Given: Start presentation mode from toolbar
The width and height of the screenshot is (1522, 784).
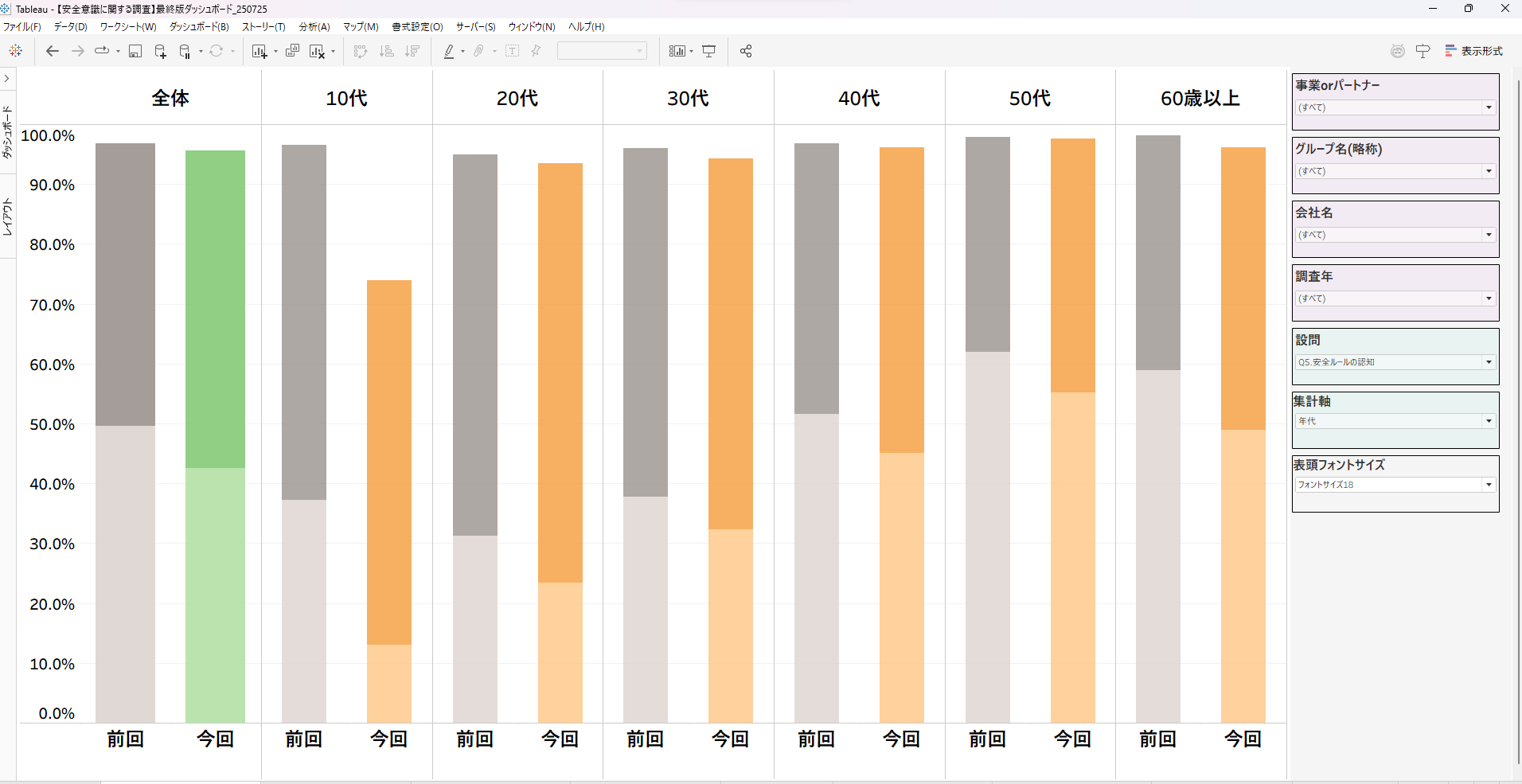Looking at the screenshot, I should pyautogui.click(x=708, y=51).
